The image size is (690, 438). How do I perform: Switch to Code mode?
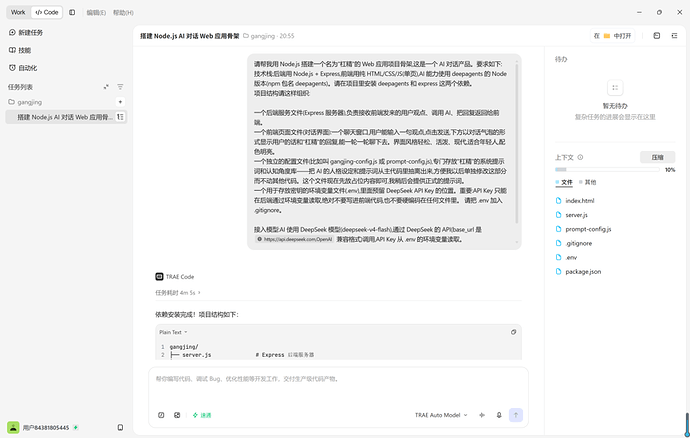[x=47, y=12]
